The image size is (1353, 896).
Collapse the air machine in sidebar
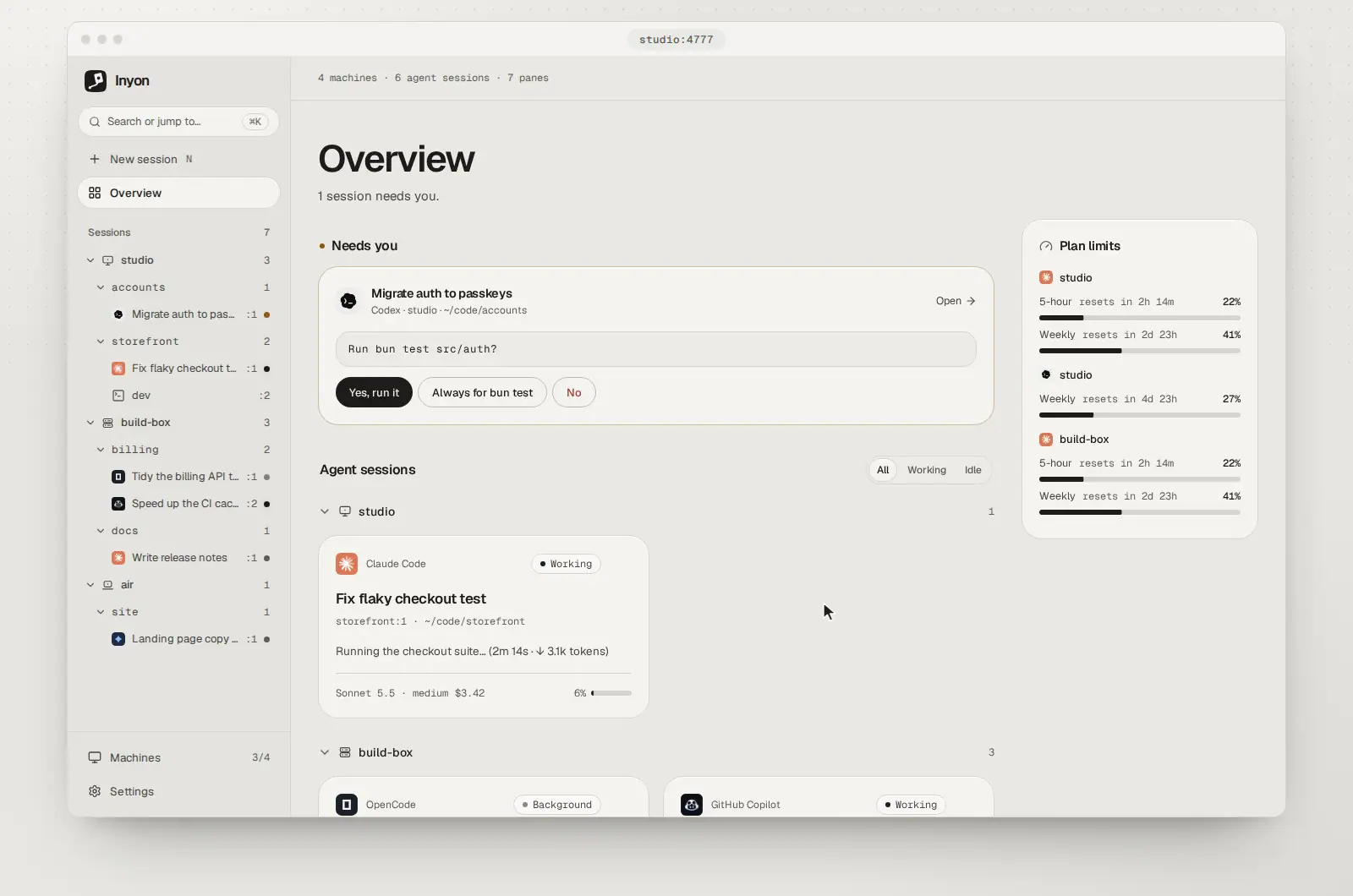(x=90, y=585)
